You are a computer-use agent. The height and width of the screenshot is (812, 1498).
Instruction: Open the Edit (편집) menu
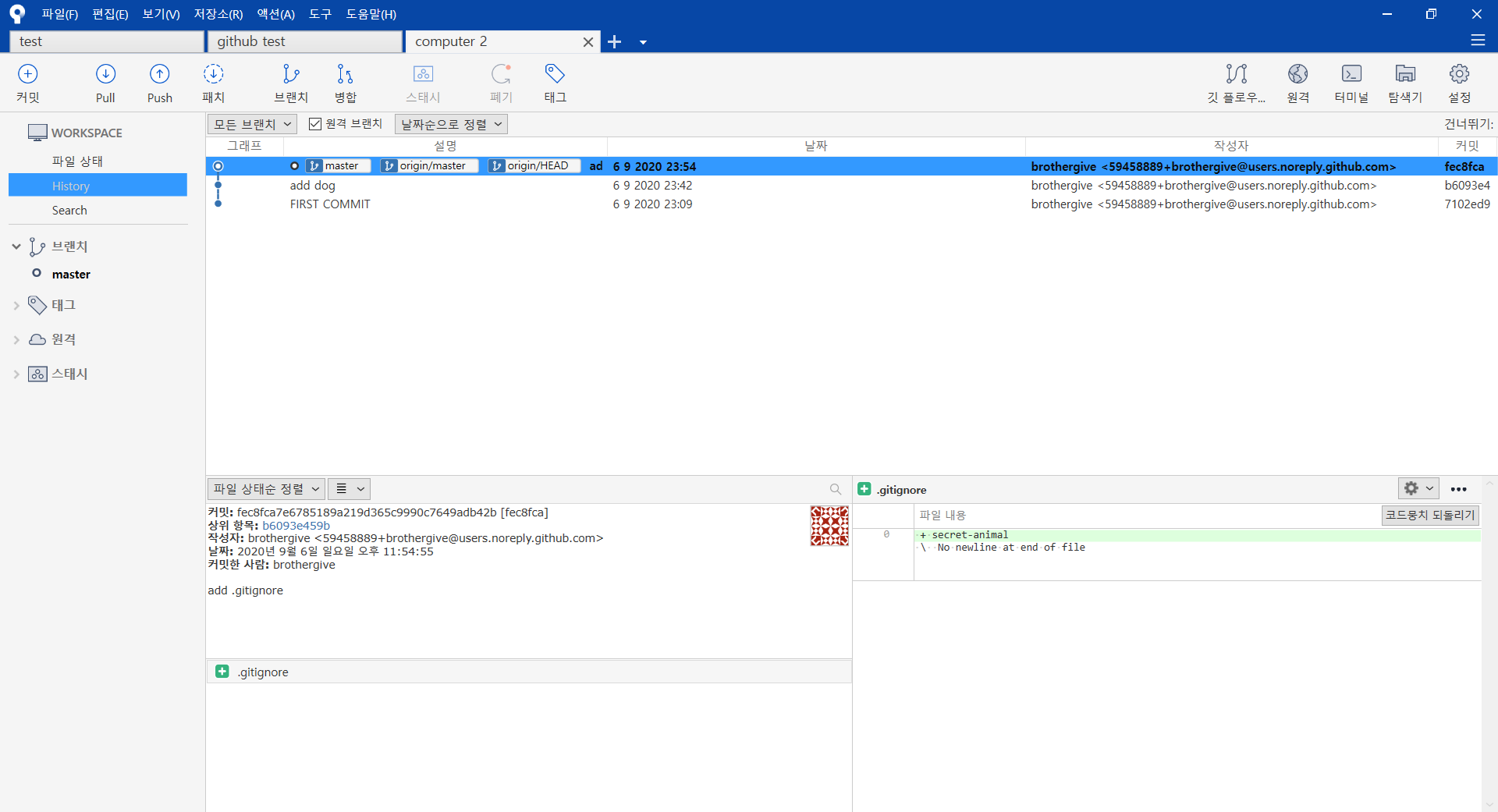point(110,14)
